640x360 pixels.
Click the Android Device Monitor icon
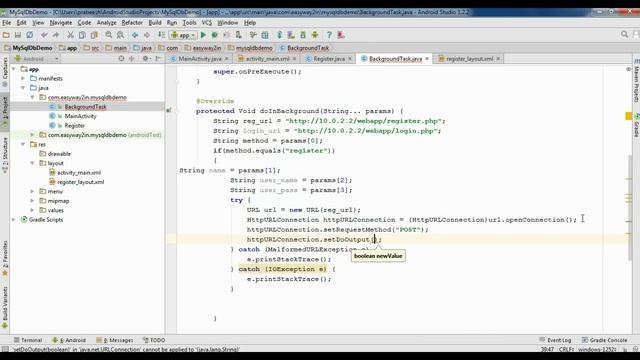click(315, 35)
